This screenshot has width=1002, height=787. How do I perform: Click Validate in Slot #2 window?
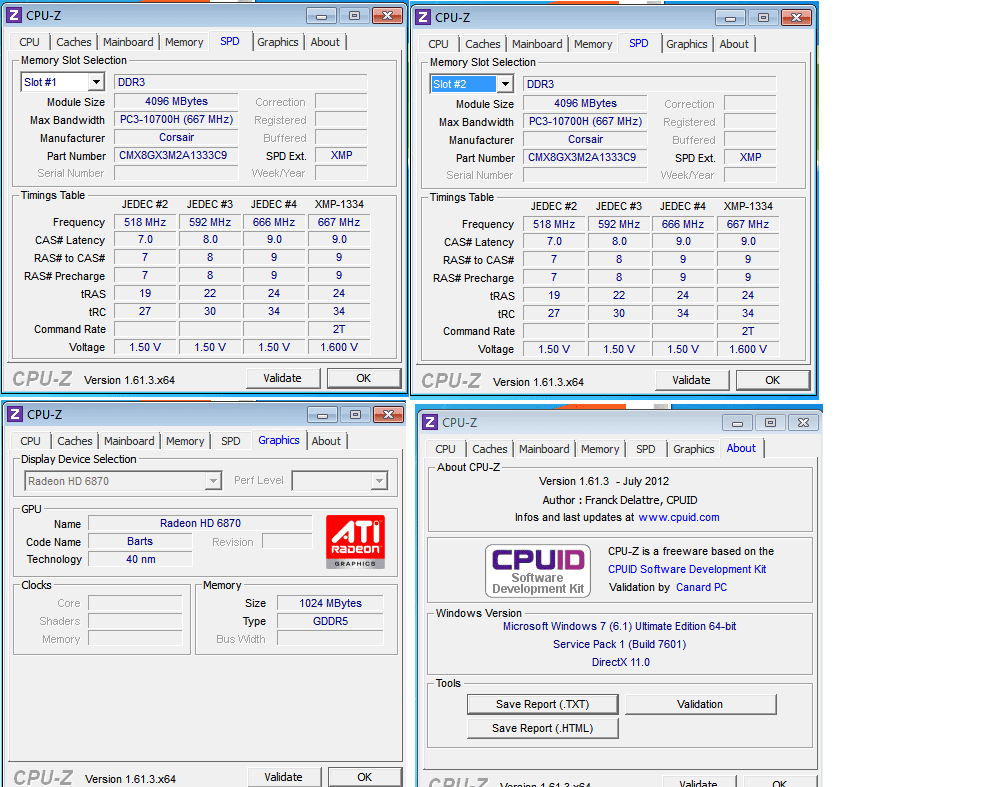tap(691, 380)
